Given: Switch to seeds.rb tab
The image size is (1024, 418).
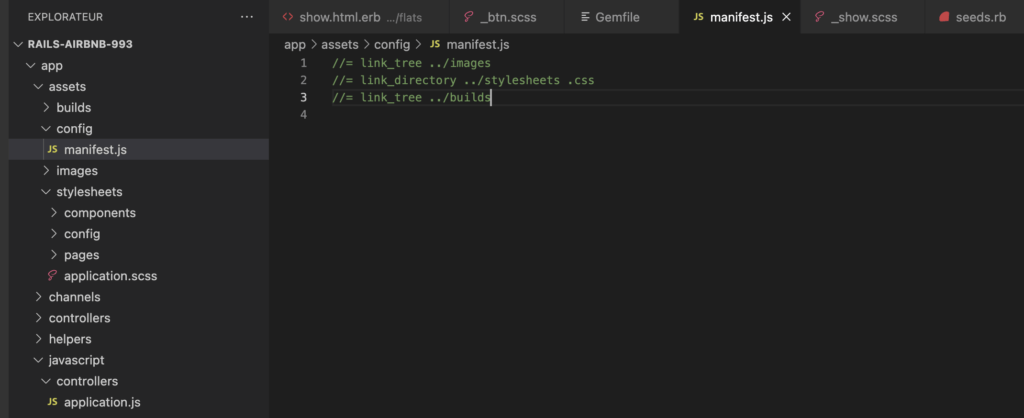Looking at the screenshot, I should point(974,17).
